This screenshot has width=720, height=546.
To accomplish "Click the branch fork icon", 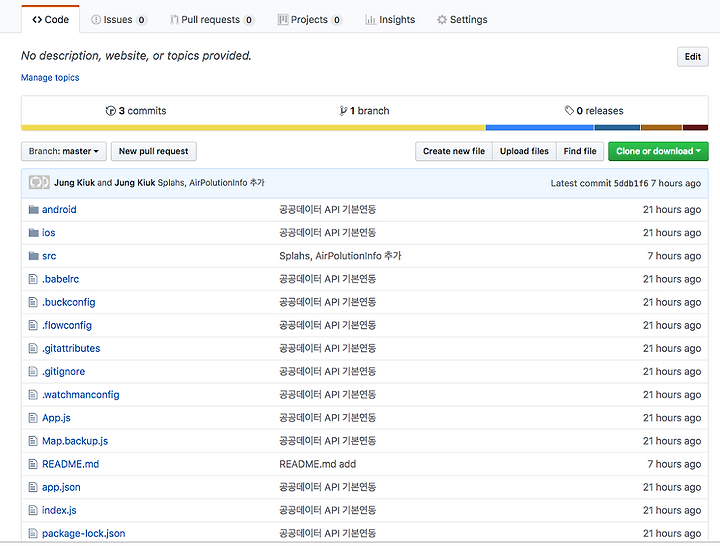I will pos(343,111).
